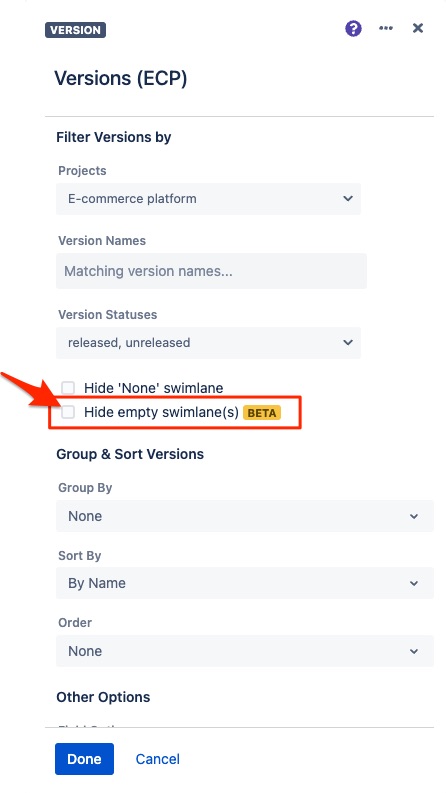Click the Sort By chevron arrow
This screenshot has height=793, width=446.
[x=414, y=584]
